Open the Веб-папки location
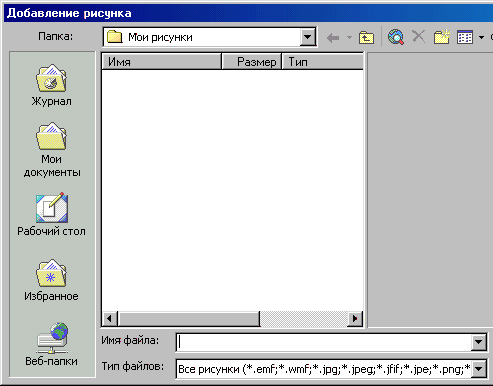 (52, 344)
